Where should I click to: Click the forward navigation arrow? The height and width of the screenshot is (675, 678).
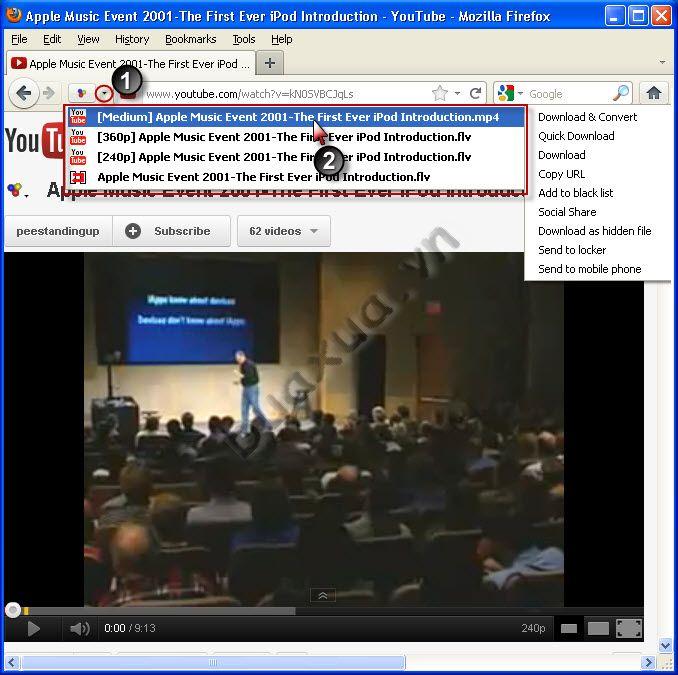pos(49,93)
